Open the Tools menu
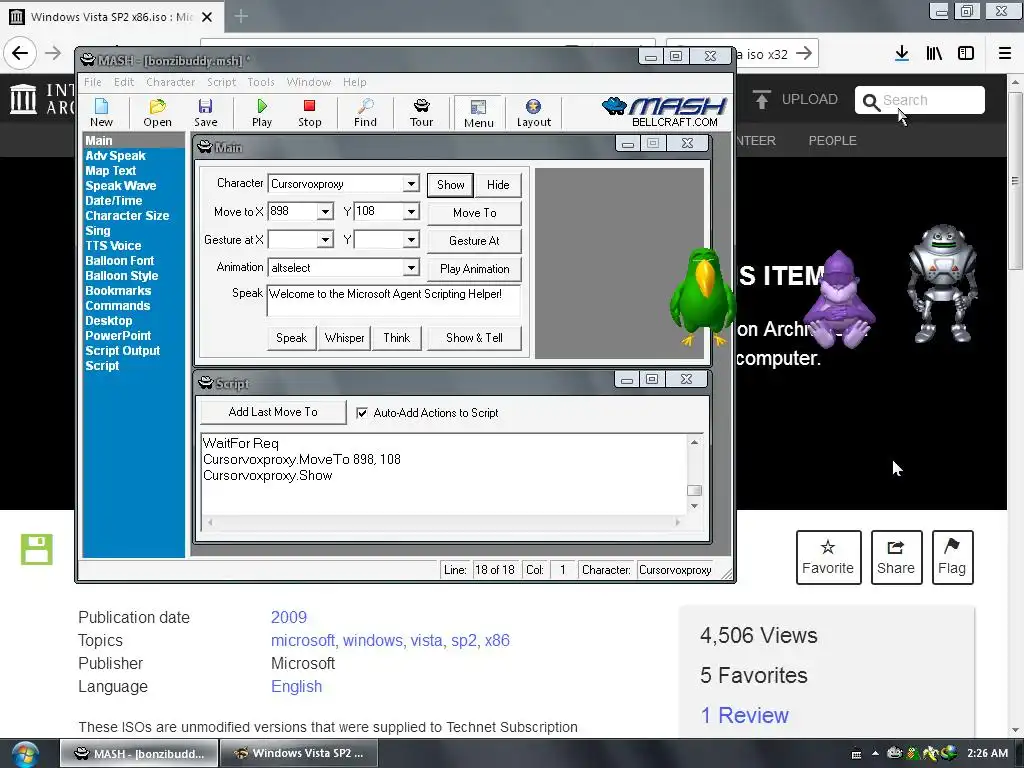The width and height of the screenshot is (1024, 768). [261, 82]
